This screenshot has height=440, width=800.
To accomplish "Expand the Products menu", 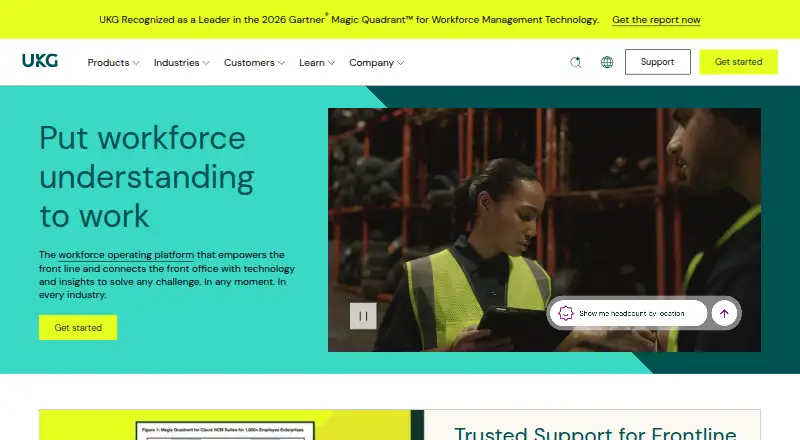I will [x=113, y=63].
